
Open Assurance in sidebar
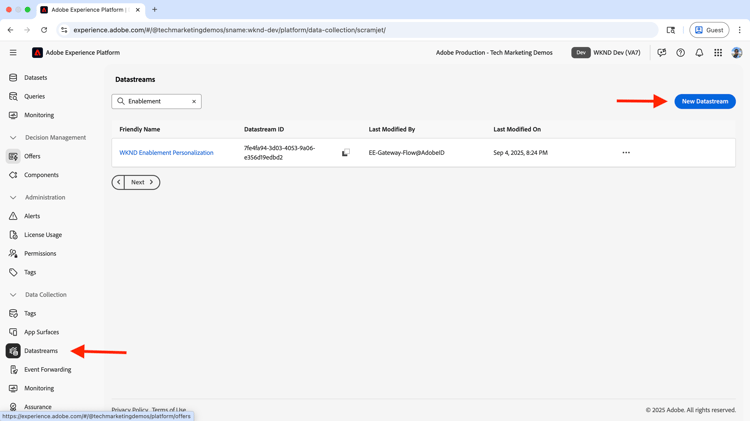[38, 407]
